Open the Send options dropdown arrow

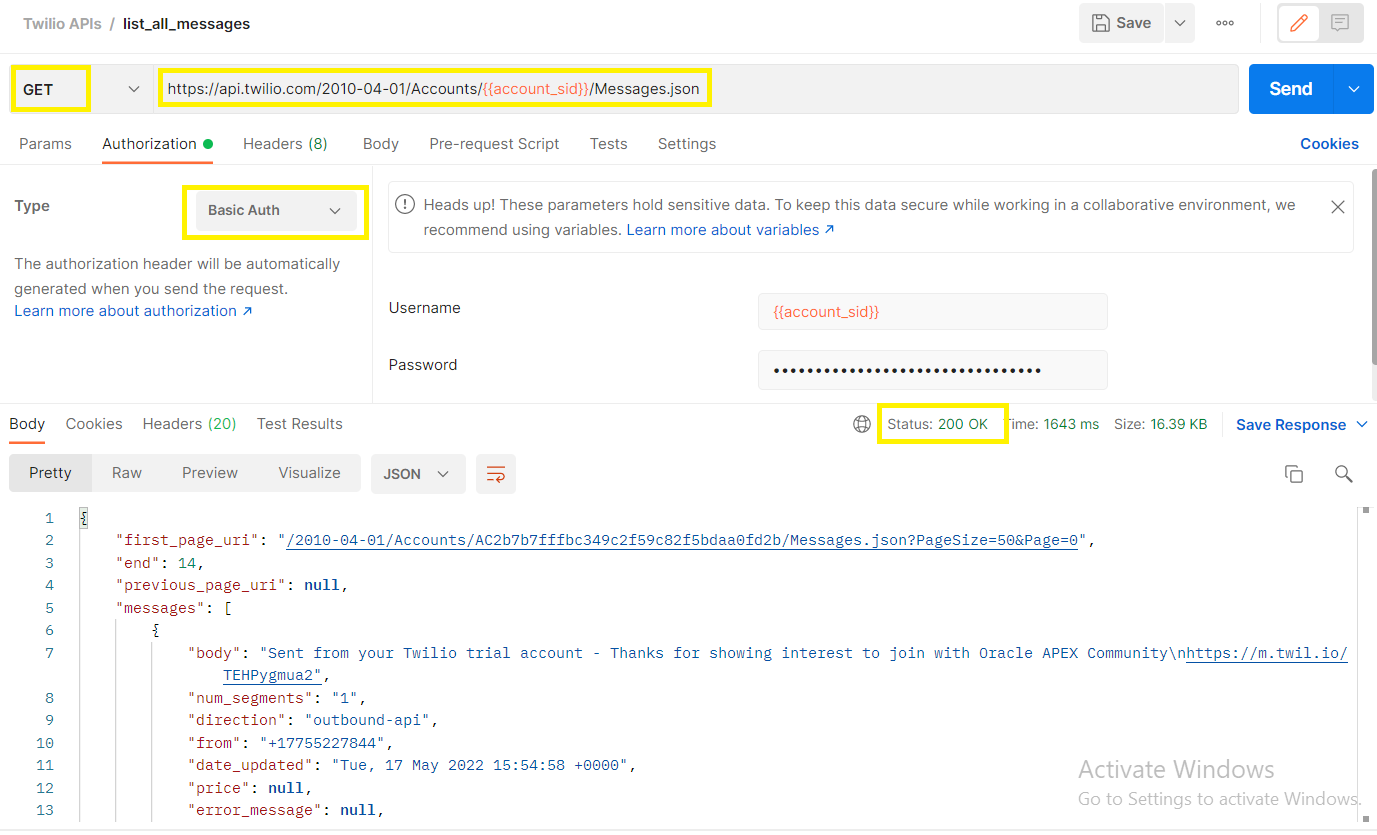[x=1354, y=89]
